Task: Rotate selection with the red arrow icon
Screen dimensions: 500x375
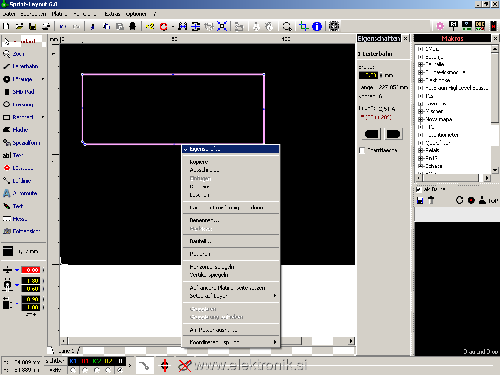Action: coord(164,26)
